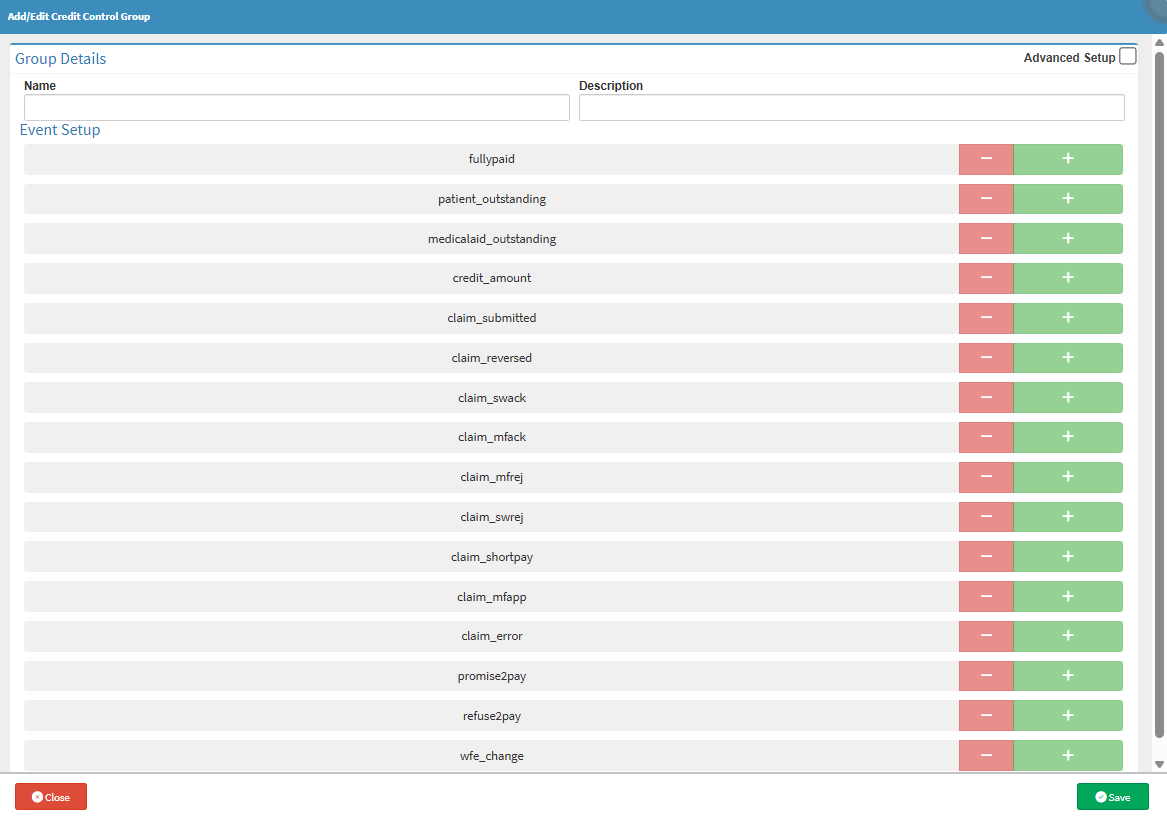Add claim_submitted event with the plus button
This screenshot has width=1167, height=817.
1067,318
